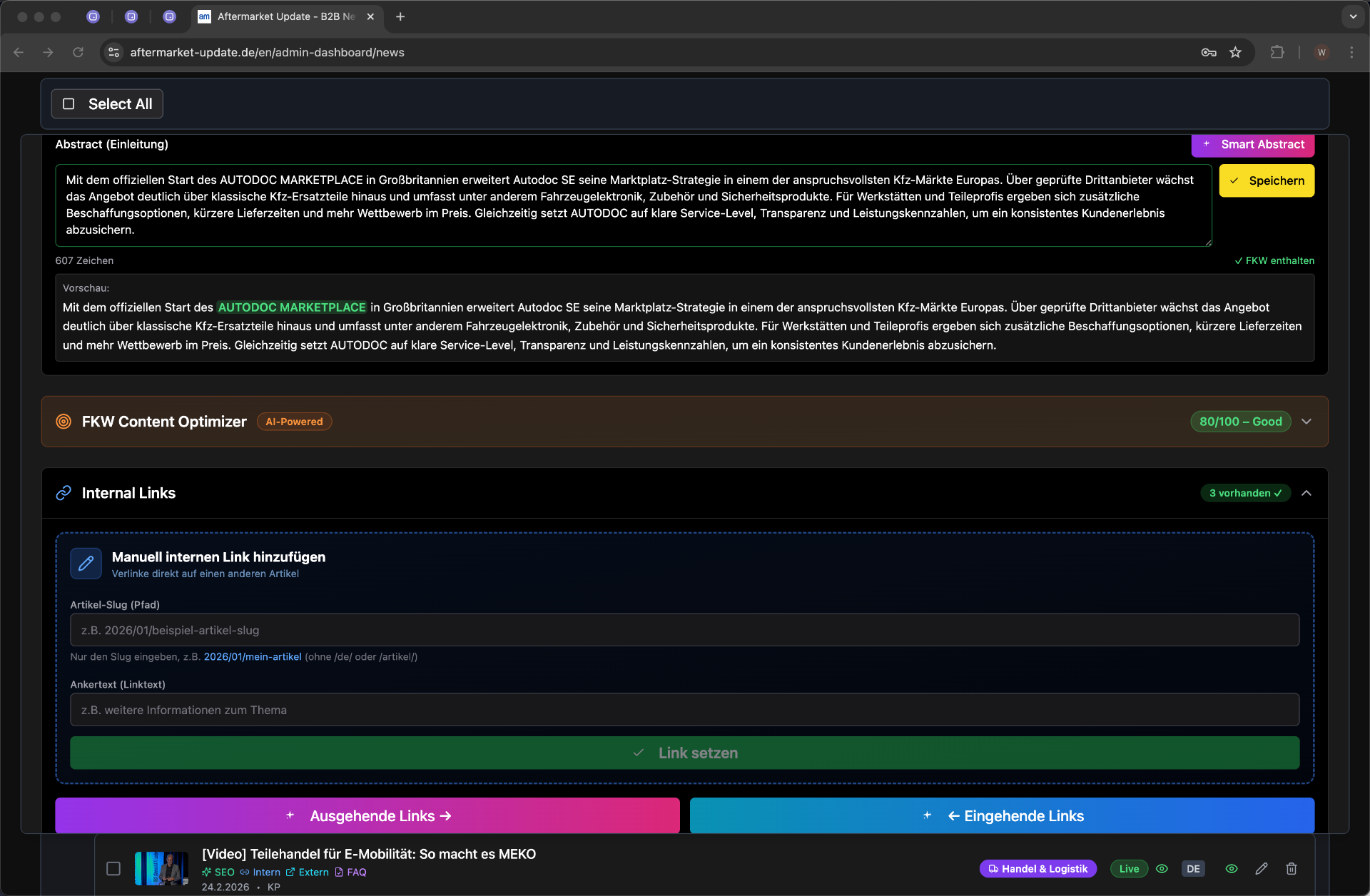1370x896 pixels.
Task: Go back with browser back arrow
Action: (19, 52)
